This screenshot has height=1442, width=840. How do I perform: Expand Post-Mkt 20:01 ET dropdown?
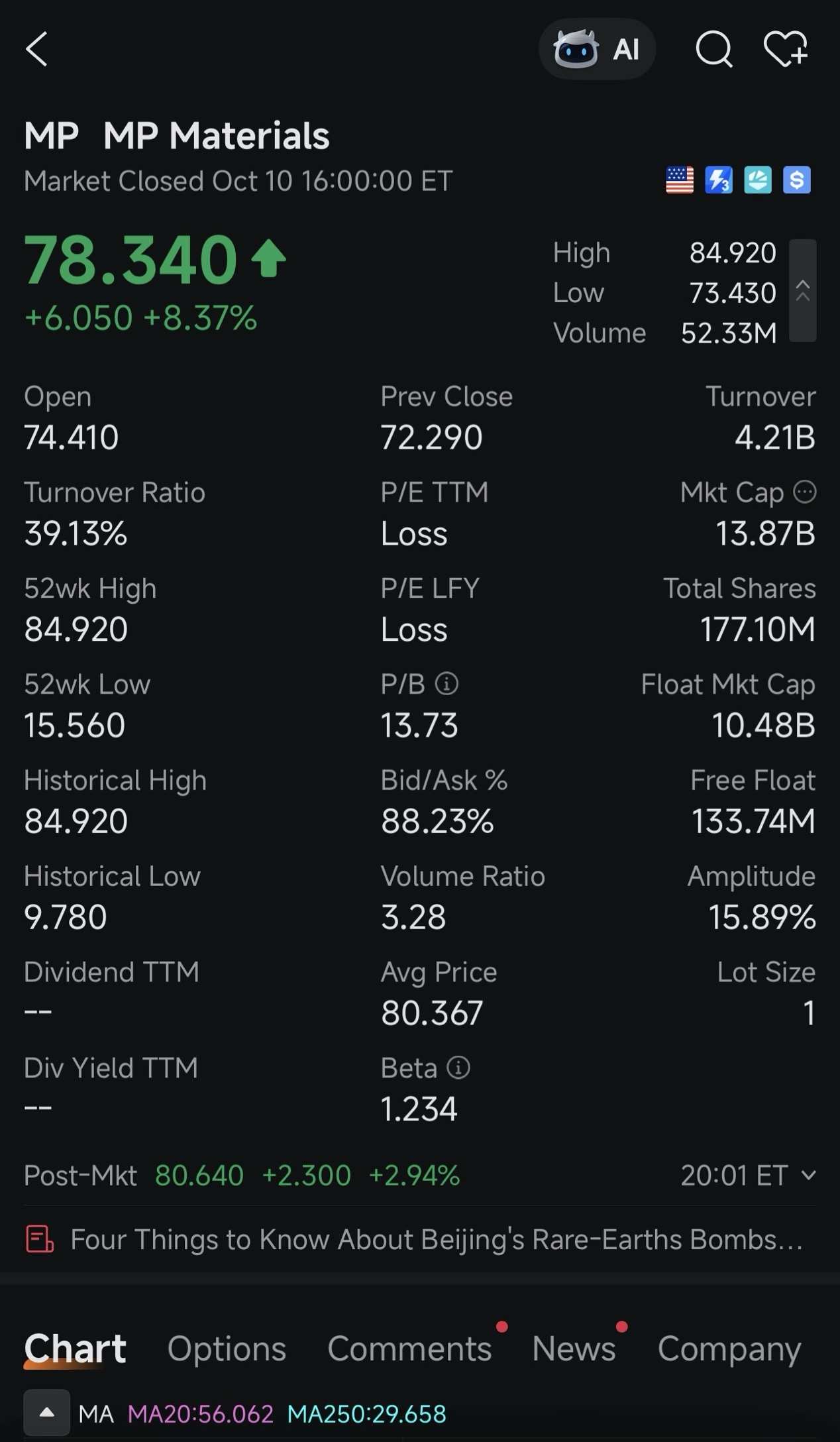point(749,1176)
